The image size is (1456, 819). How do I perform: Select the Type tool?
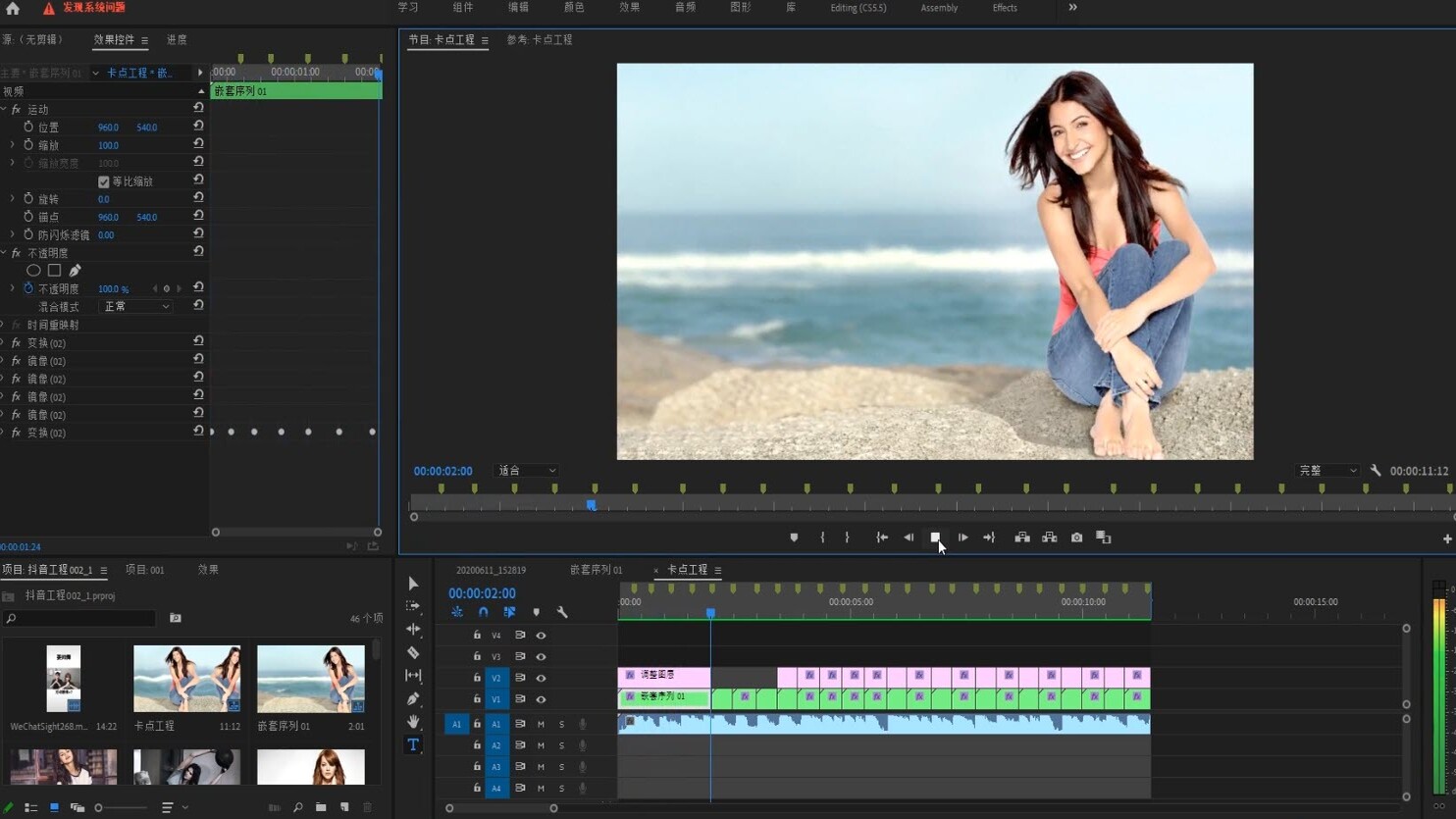click(413, 744)
